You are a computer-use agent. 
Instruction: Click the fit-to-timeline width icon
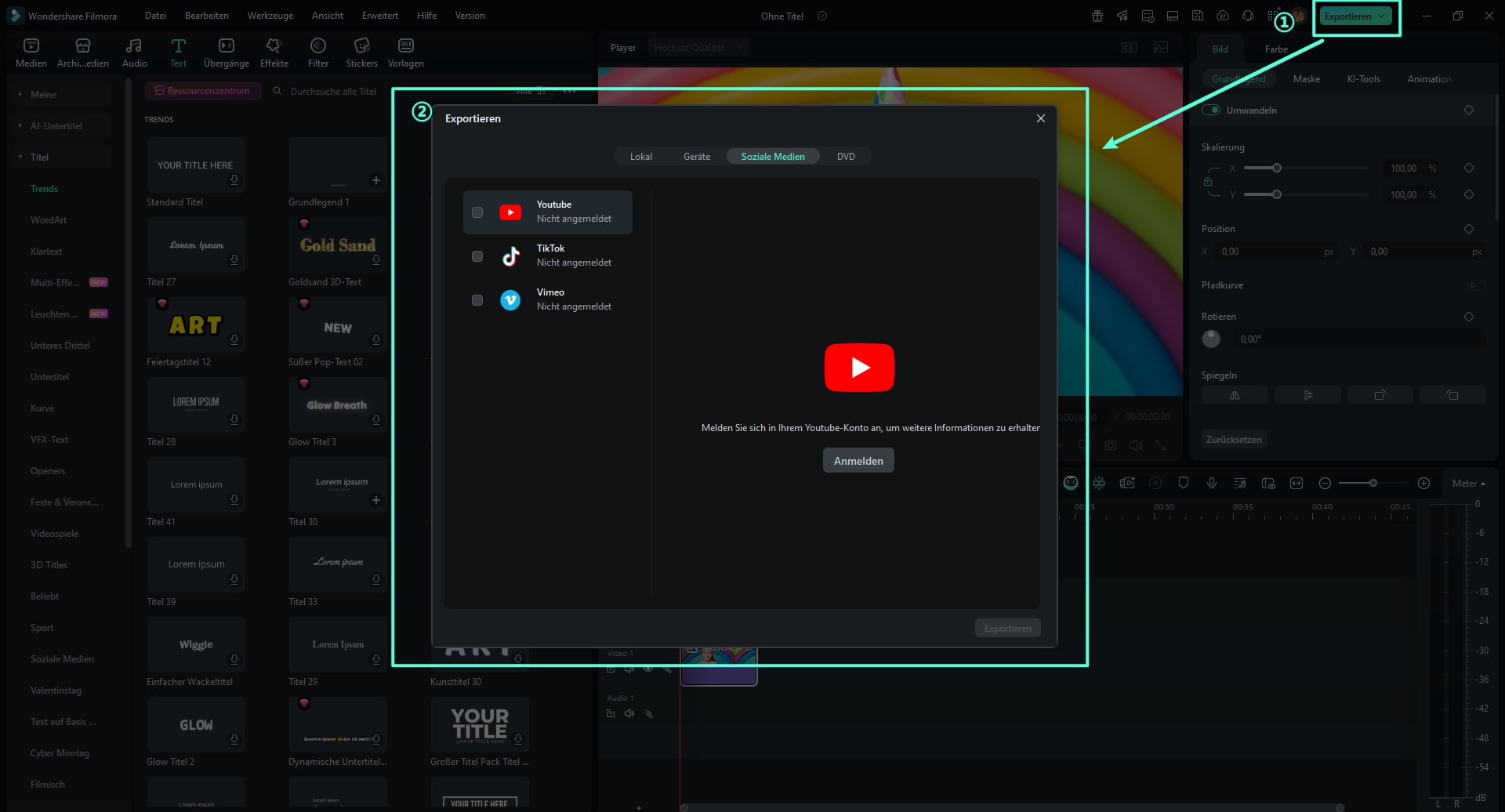(1296, 483)
